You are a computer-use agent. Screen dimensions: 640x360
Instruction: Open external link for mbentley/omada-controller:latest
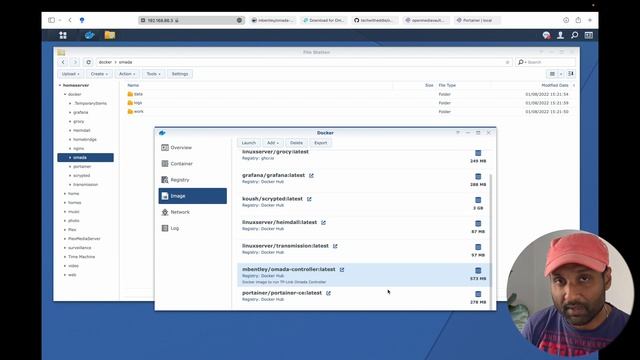click(342, 270)
